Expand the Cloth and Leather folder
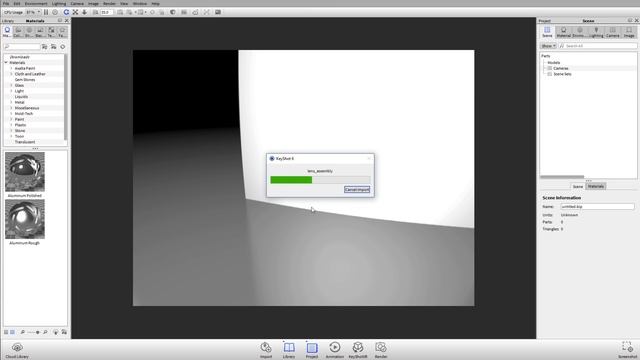This screenshot has width=640, height=360. pyautogui.click(x=11, y=74)
